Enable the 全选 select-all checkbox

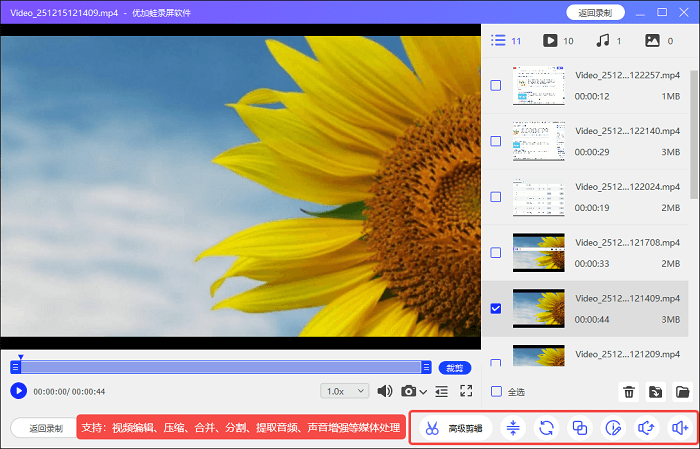[496, 392]
